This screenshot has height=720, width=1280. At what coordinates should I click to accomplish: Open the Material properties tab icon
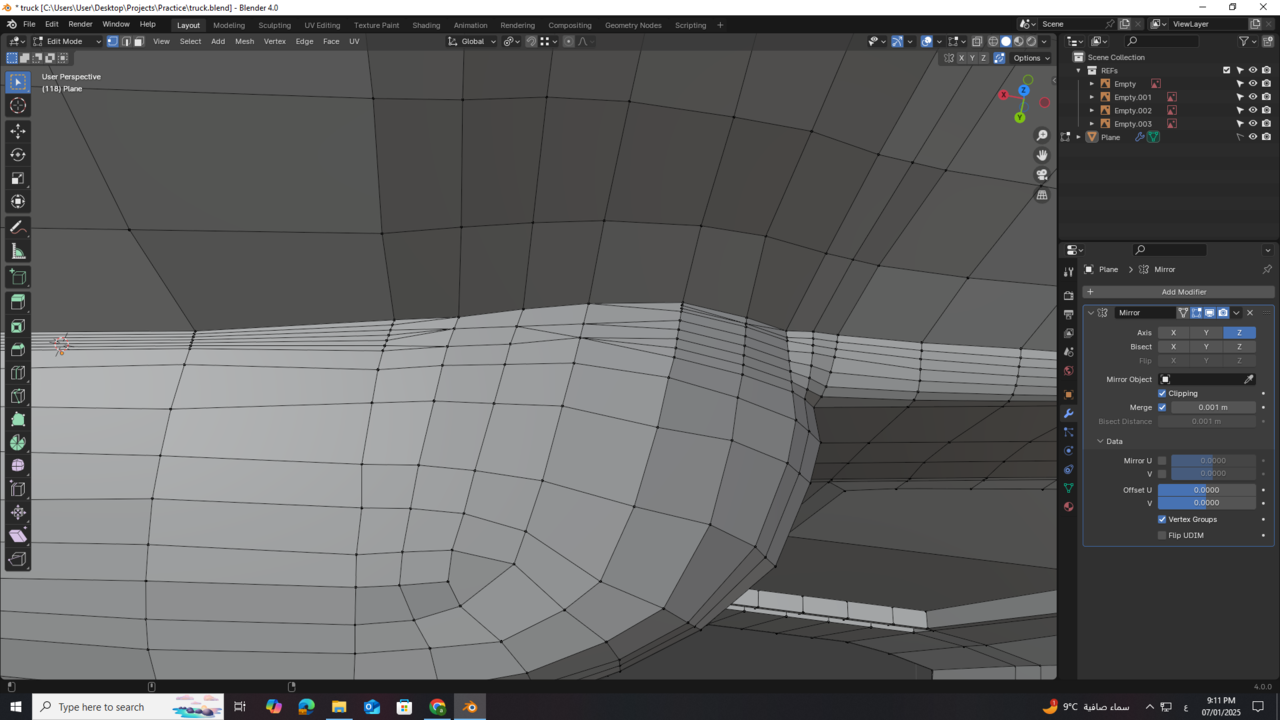[1068, 507]
